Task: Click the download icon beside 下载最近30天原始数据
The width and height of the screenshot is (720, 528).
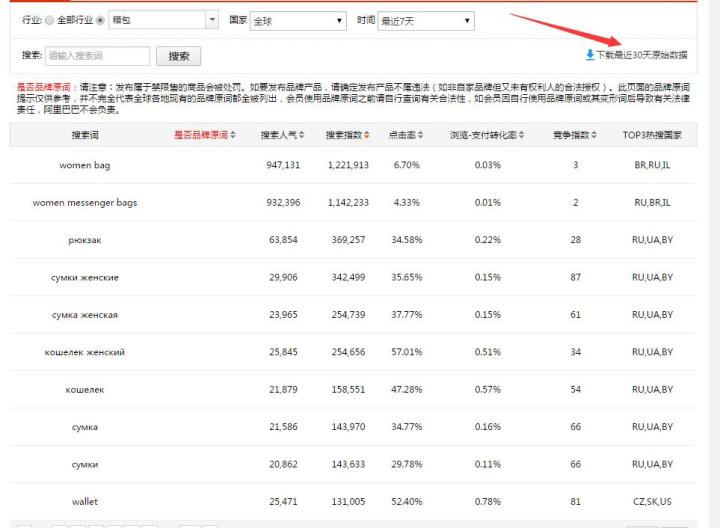Action: 590,55
